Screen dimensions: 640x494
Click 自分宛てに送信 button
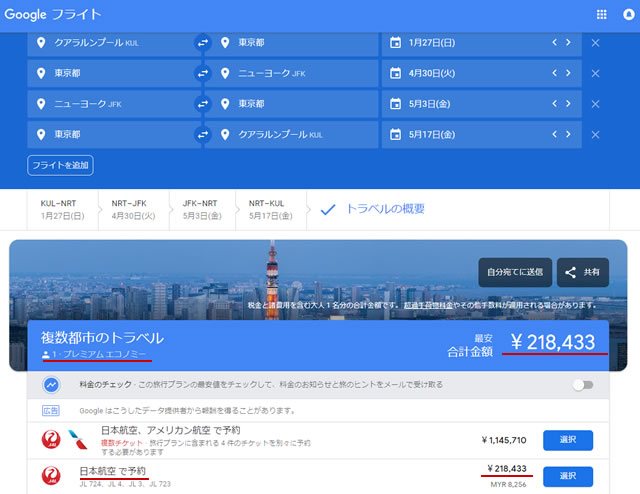pyautogui.click(x=515, y=272)
